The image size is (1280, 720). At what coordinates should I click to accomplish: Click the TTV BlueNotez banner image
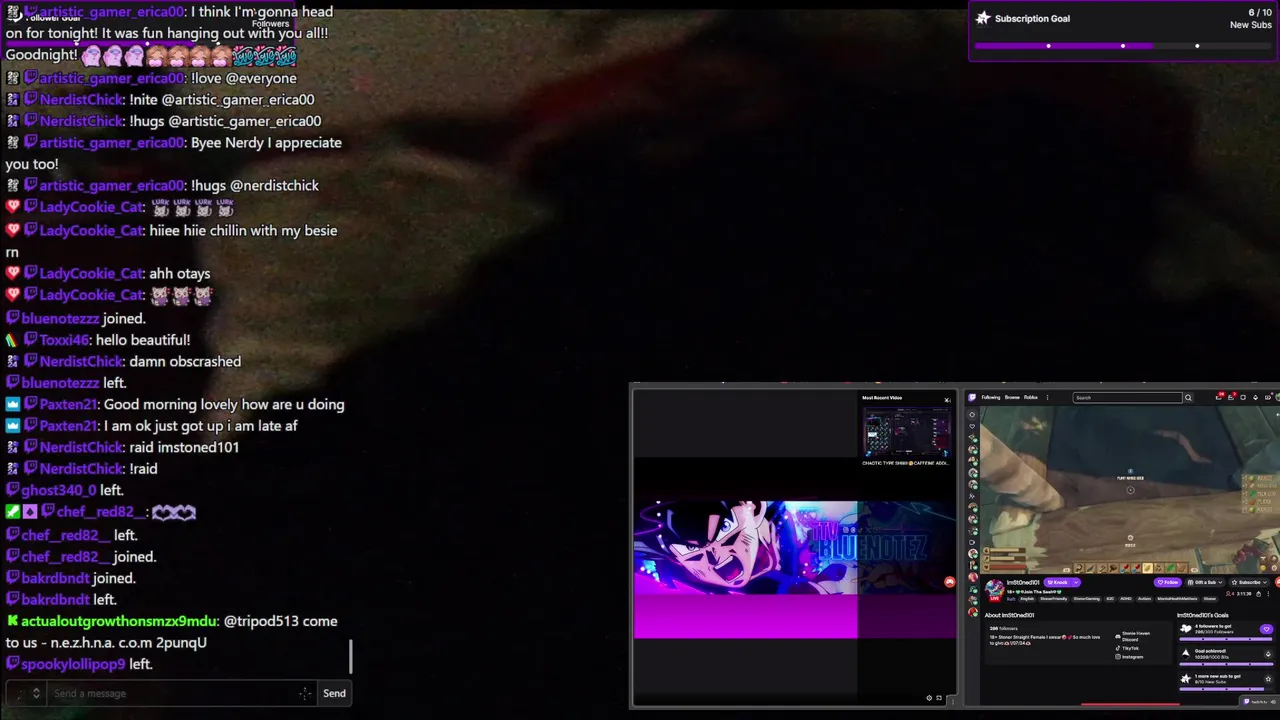(x=795, y=547)
